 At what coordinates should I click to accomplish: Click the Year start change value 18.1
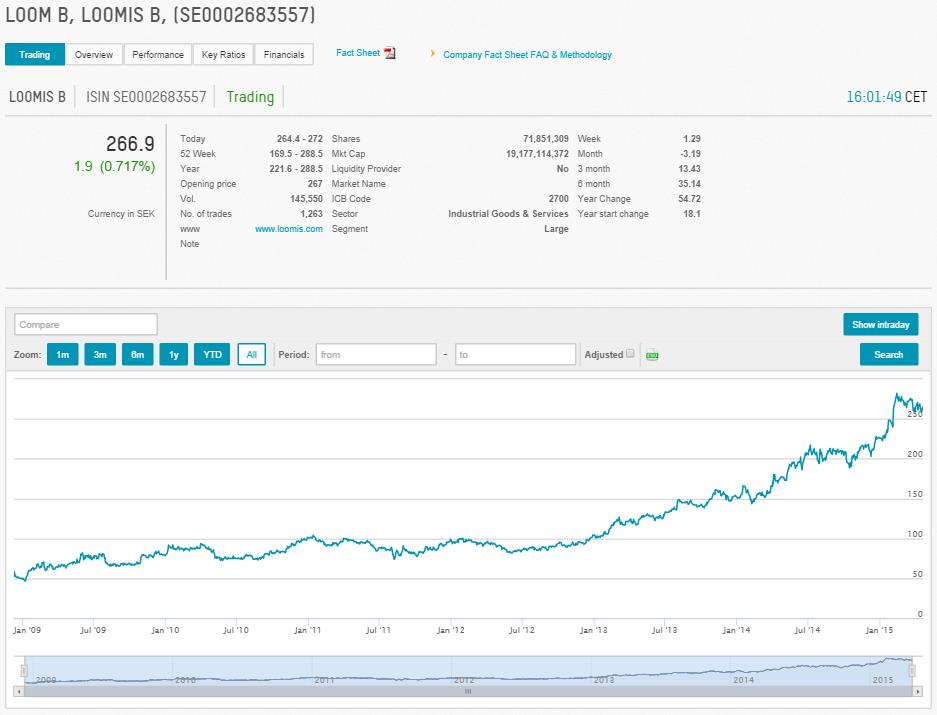pyautogui.click(x=692, y=213)
